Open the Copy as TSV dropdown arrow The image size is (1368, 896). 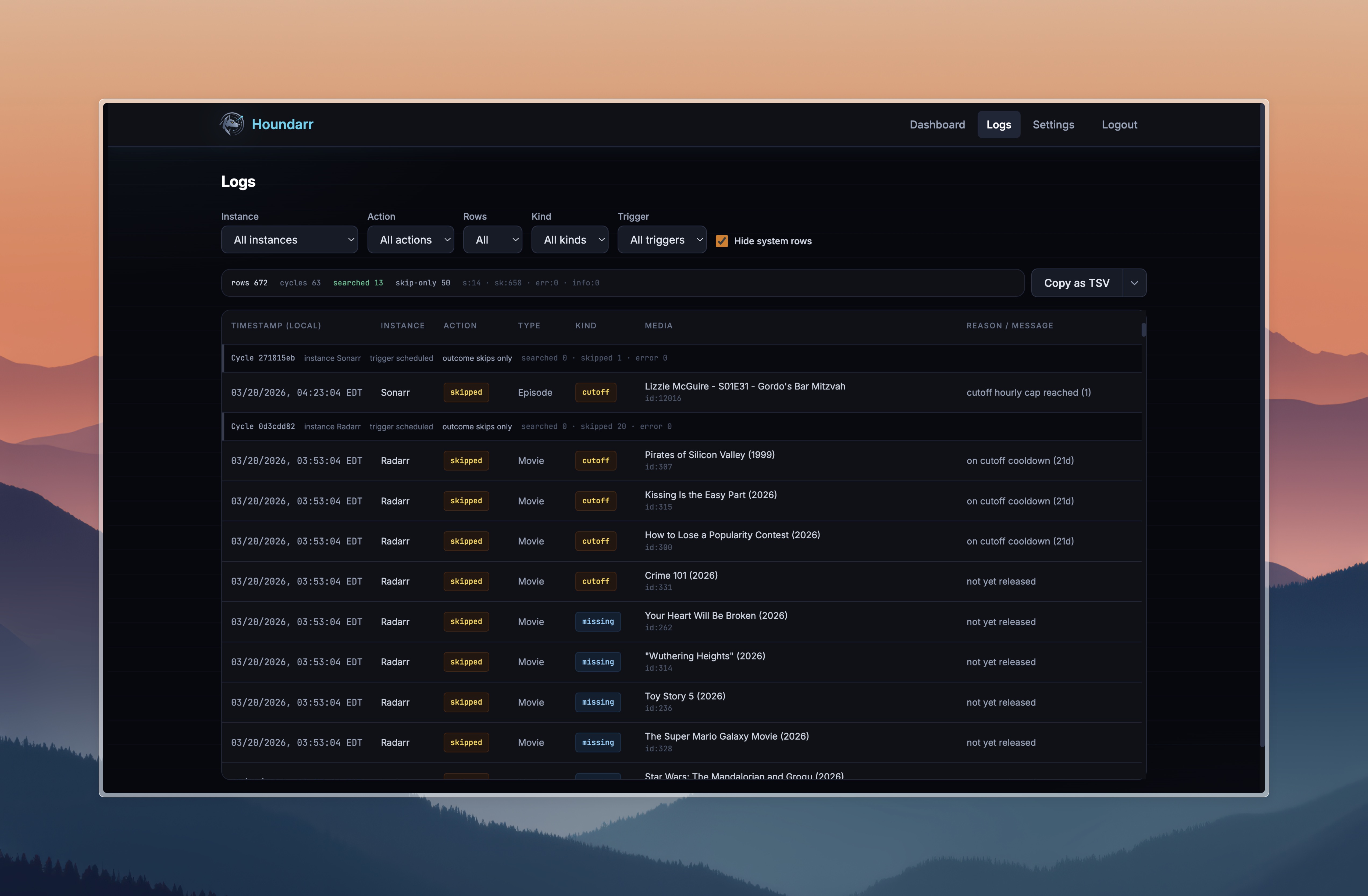tap(1134, 282)
